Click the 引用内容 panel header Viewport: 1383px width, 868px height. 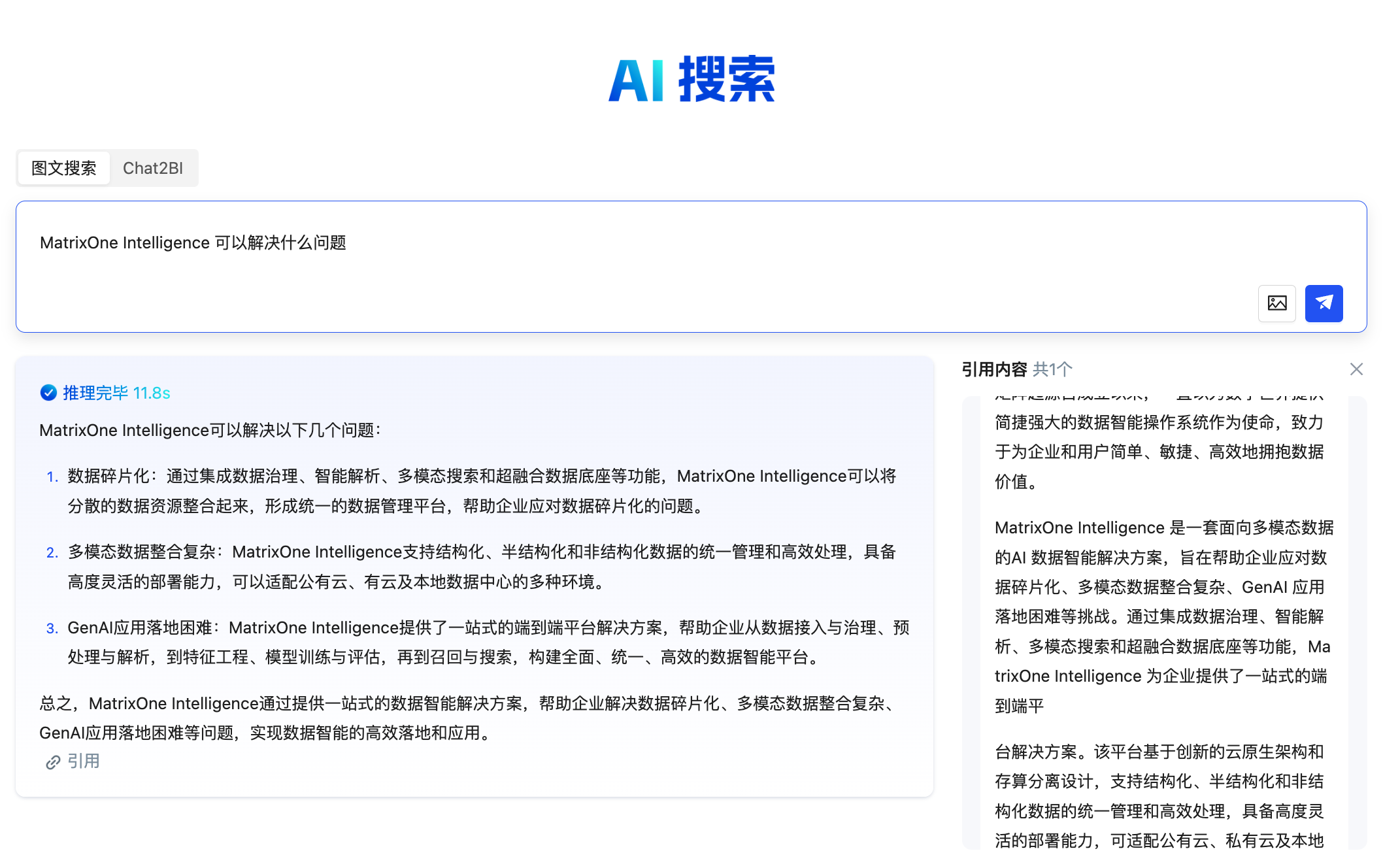click(x=993, y=369)
